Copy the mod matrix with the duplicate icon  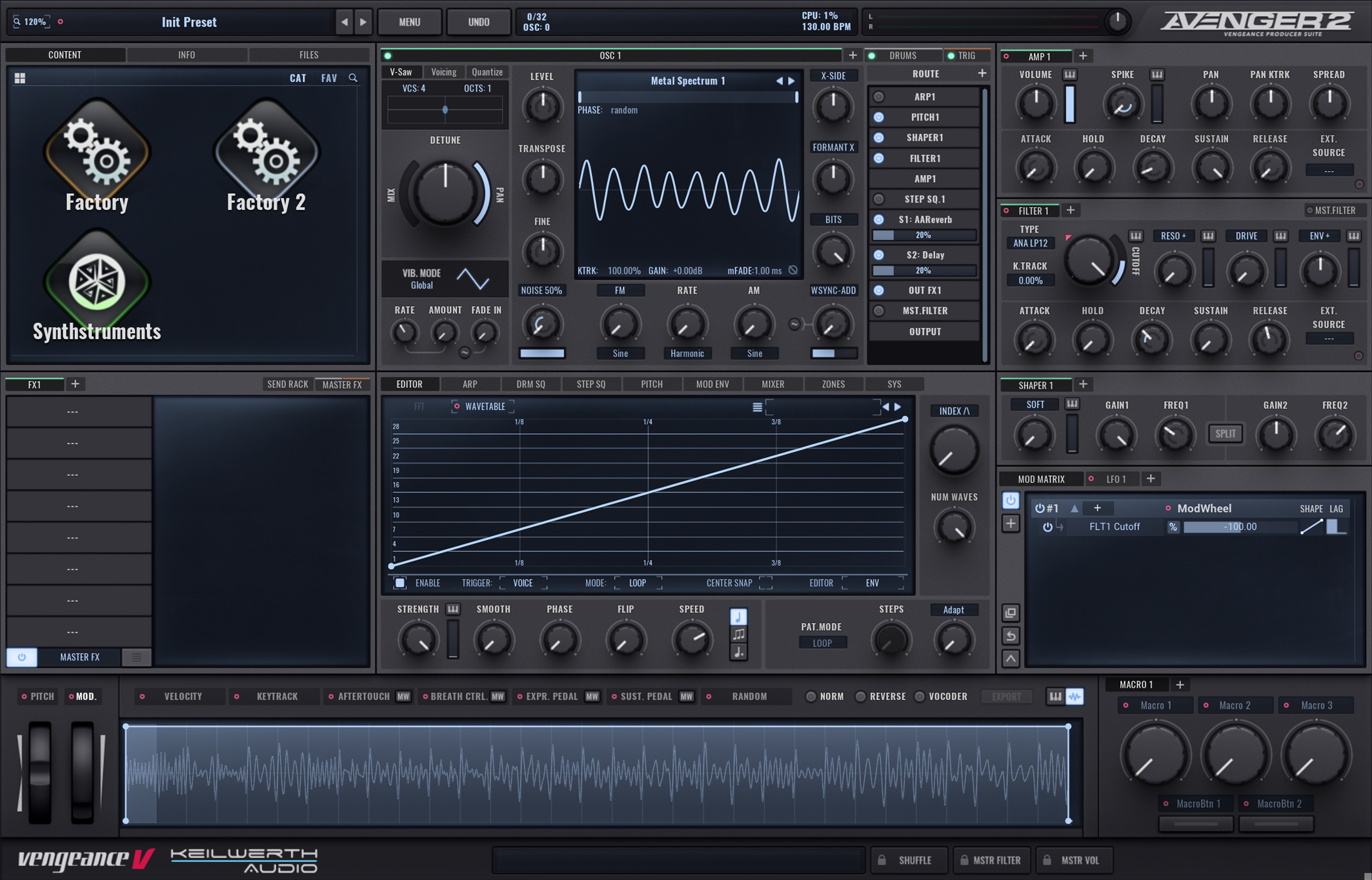click(x=1010, y=612)
